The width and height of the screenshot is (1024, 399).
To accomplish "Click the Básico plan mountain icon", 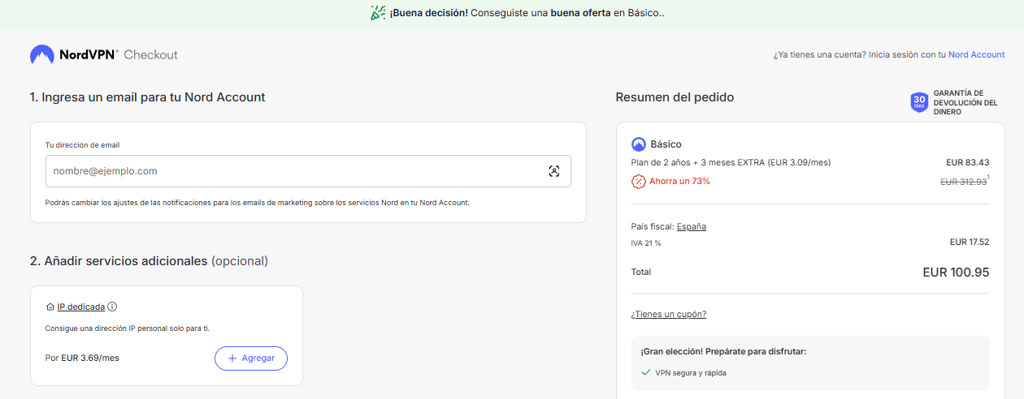I will point(638,144).
